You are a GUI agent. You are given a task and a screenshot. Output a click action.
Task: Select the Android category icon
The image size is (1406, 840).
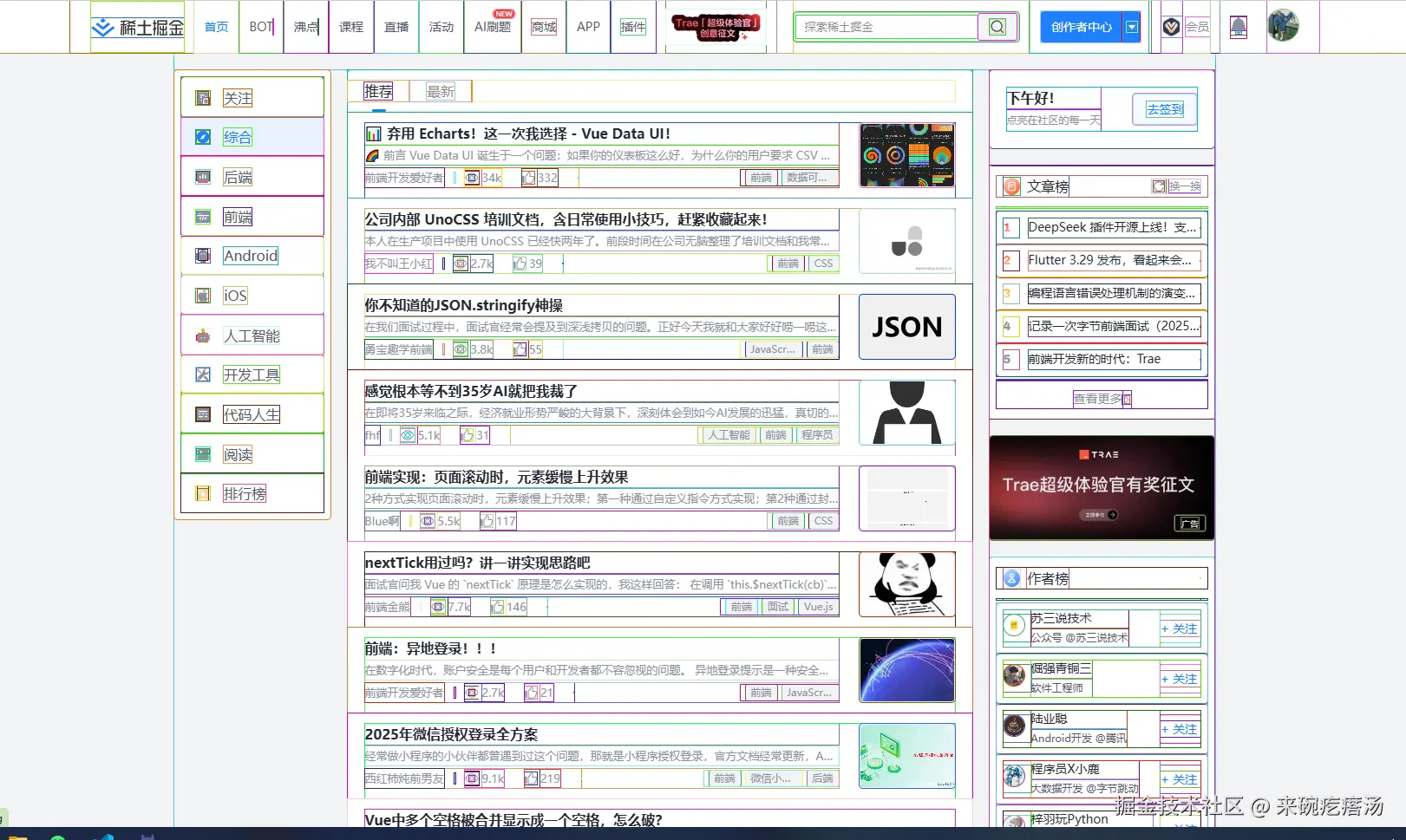203,256
